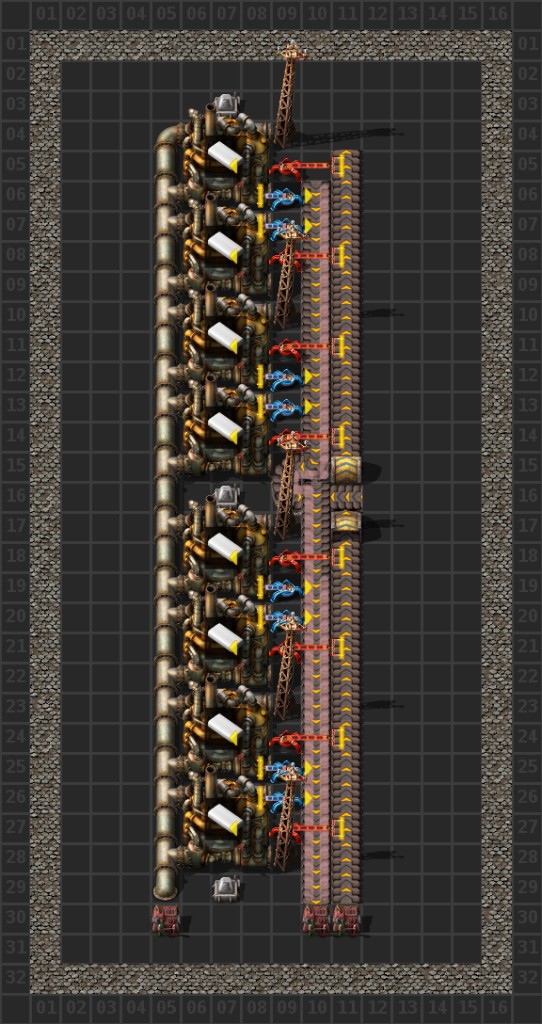This screenshot has height=1024, width=542.
Task: Click power pole top in grid row 01
Action: pyautogui.click(x=292, y=51)
